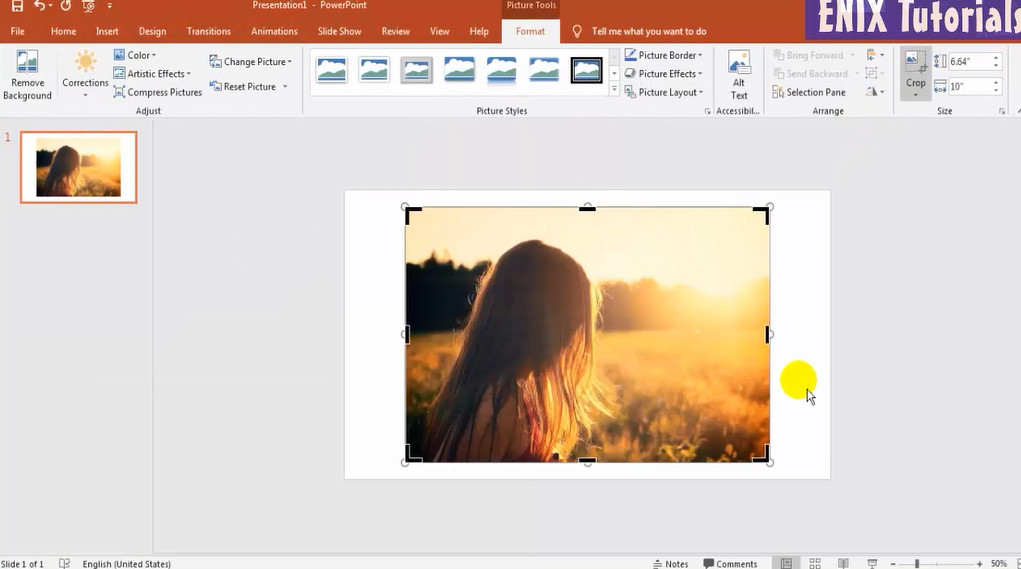Toggle the Comments pane
The height and width of the screenshot is (569, 1021).
pyautogui.click(x=730, y=563)
